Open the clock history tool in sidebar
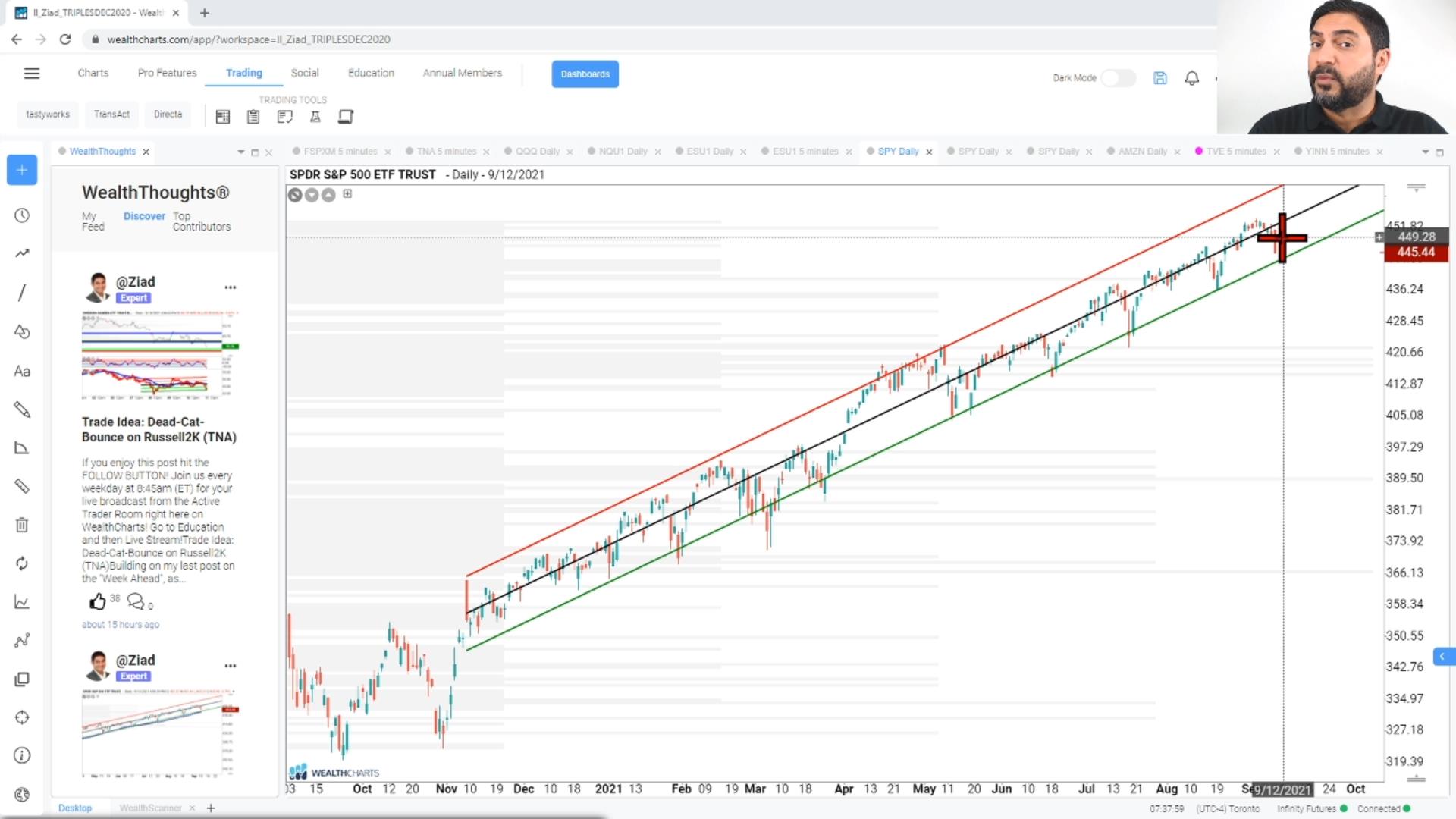1456x819 pixels. (x=22, y=215)
